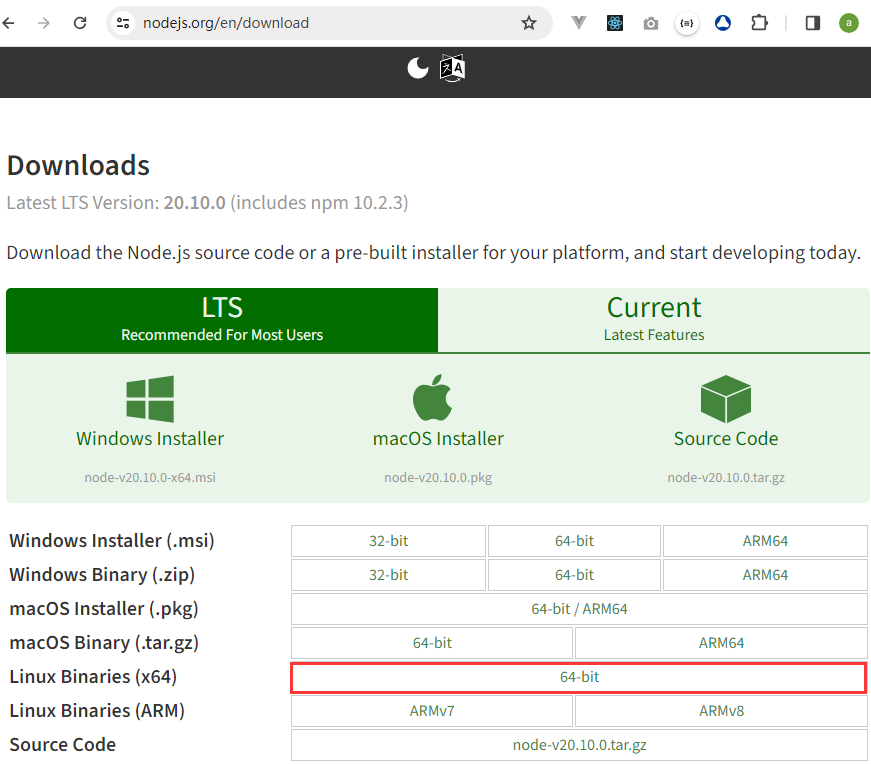This screenshot has height=764, width=871.
Task: Go back using the browser back arrow
Action: 9,23
